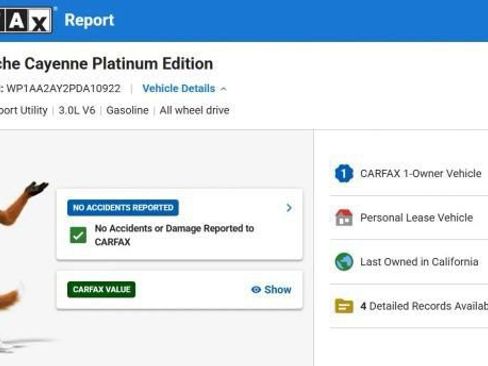Click Last Owned in California text
488x366 pixels.
click(x=419, y=262)
